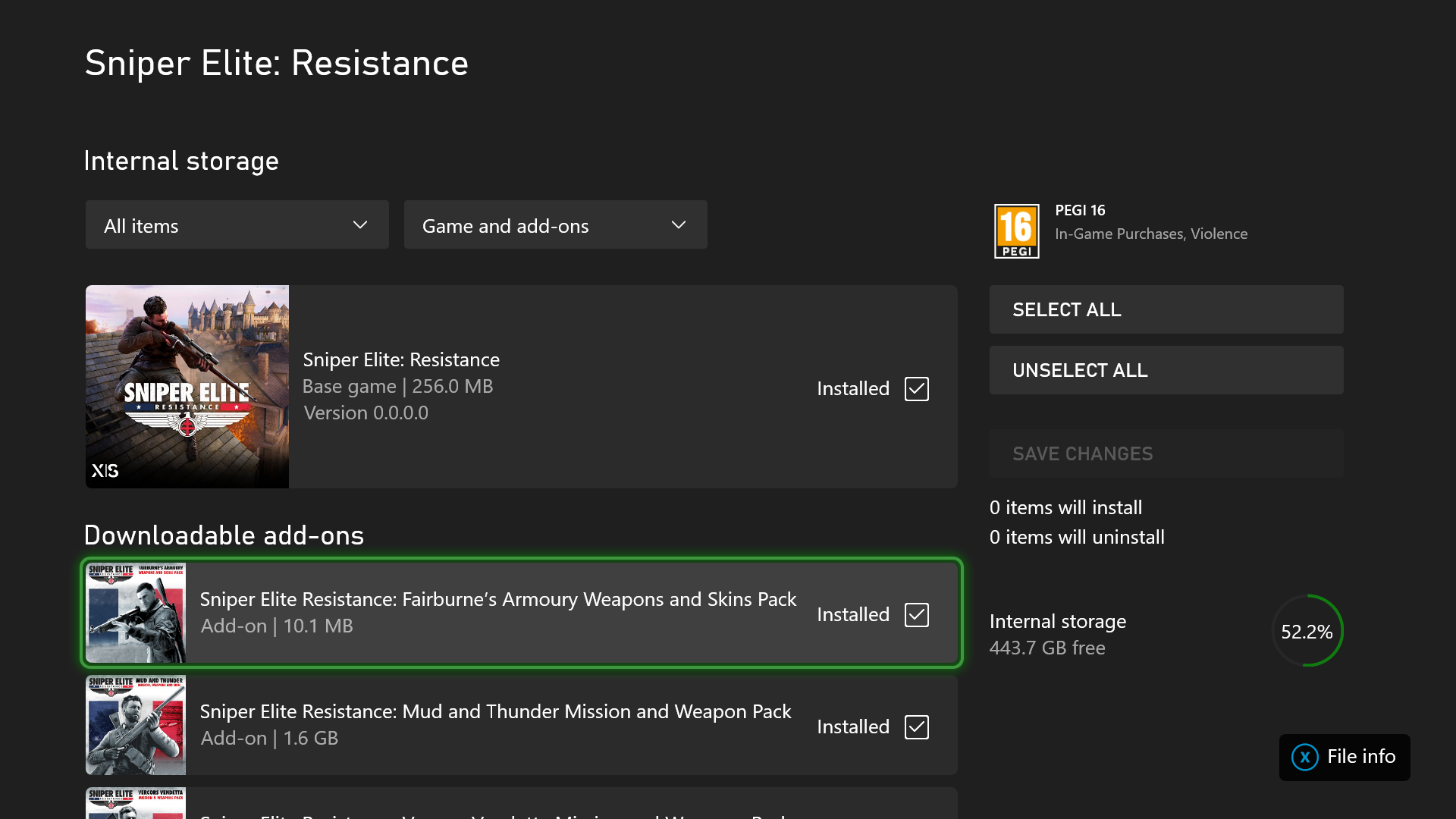Click the Xbox X|S logo on the base game cover
This screenshot has width=1456, height=819.
(105, 471)
